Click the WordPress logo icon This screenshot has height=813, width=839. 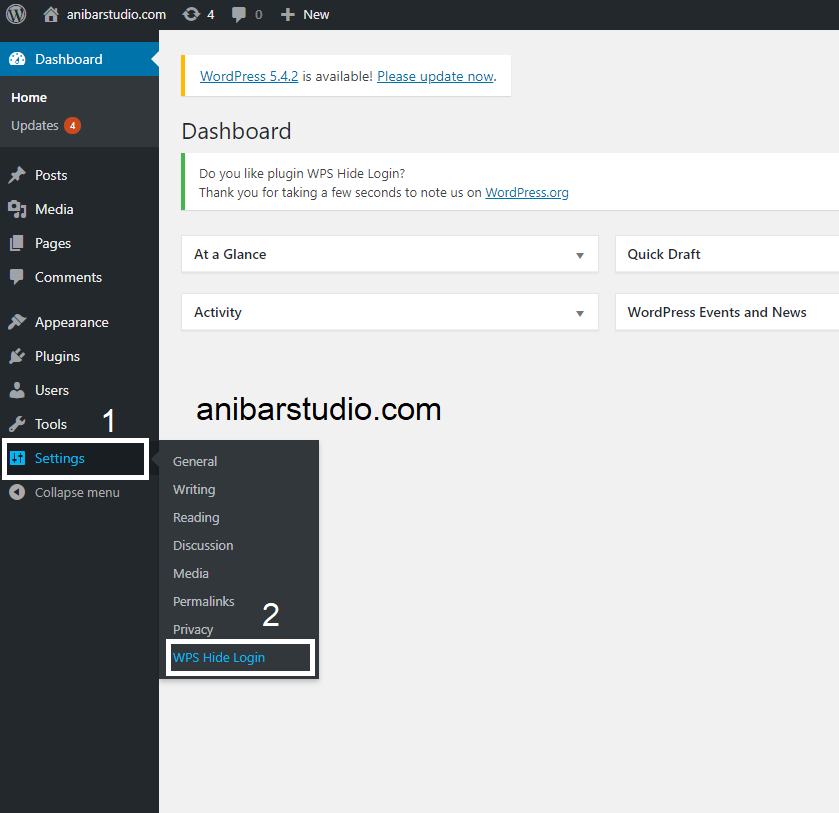[x=16, y=14]
